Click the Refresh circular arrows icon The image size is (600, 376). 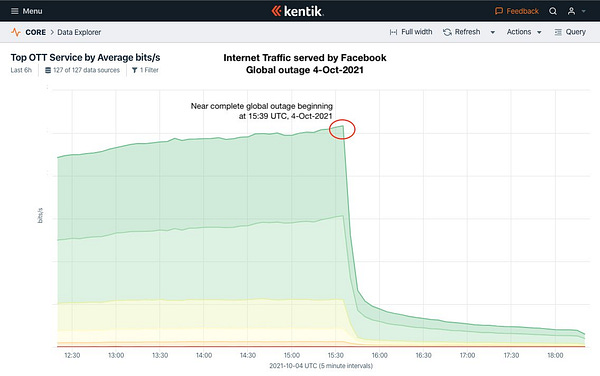coord(447,32)
